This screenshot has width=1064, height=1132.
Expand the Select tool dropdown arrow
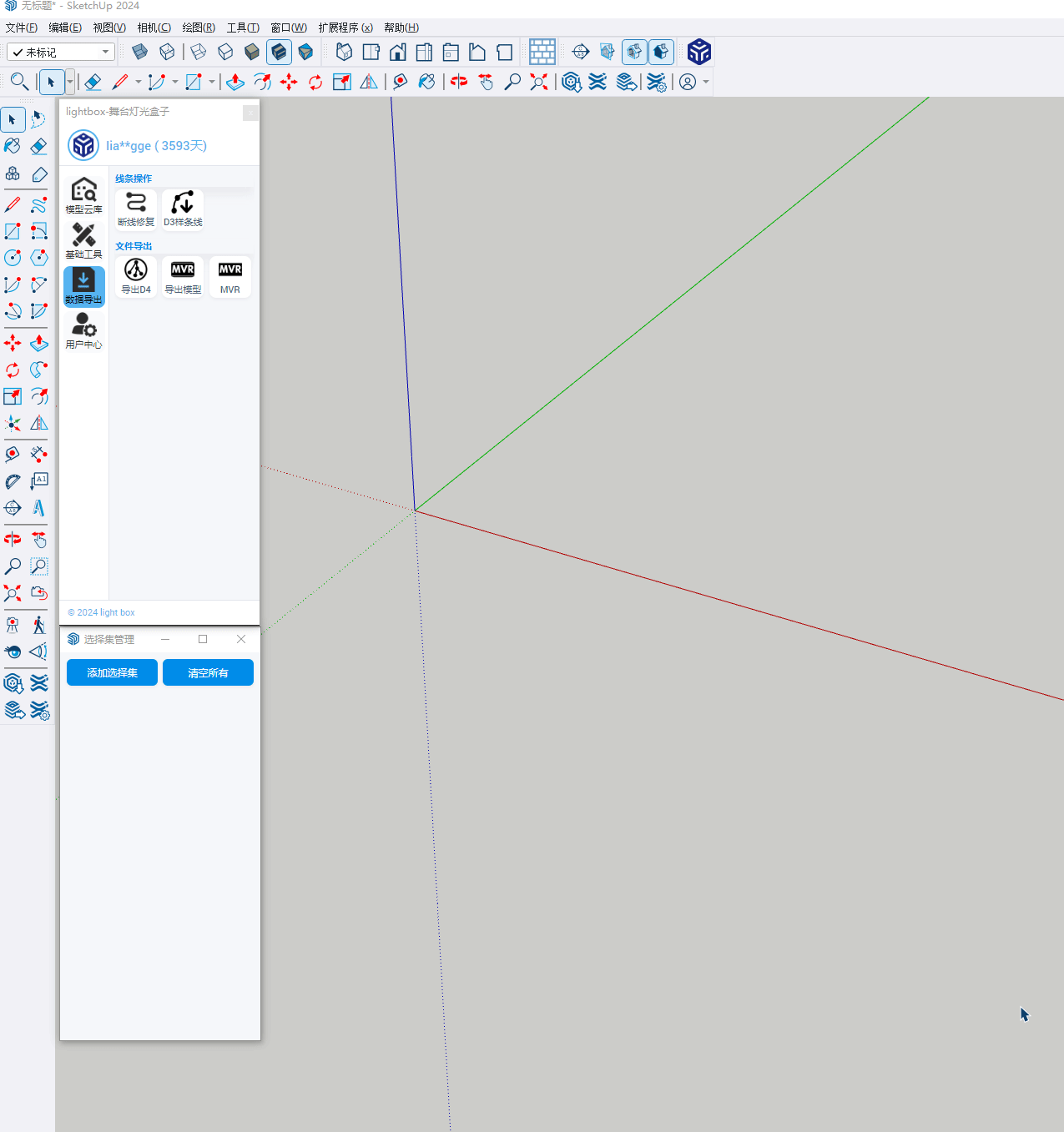(x=69, y=82)
